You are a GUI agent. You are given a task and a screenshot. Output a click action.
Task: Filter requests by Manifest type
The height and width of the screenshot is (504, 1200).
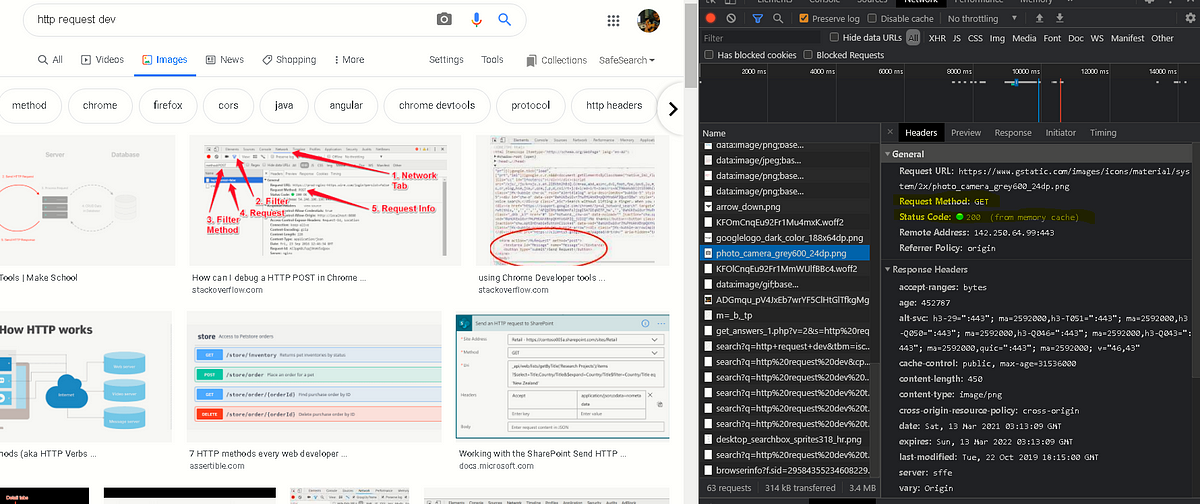(x=1126, y=38)
